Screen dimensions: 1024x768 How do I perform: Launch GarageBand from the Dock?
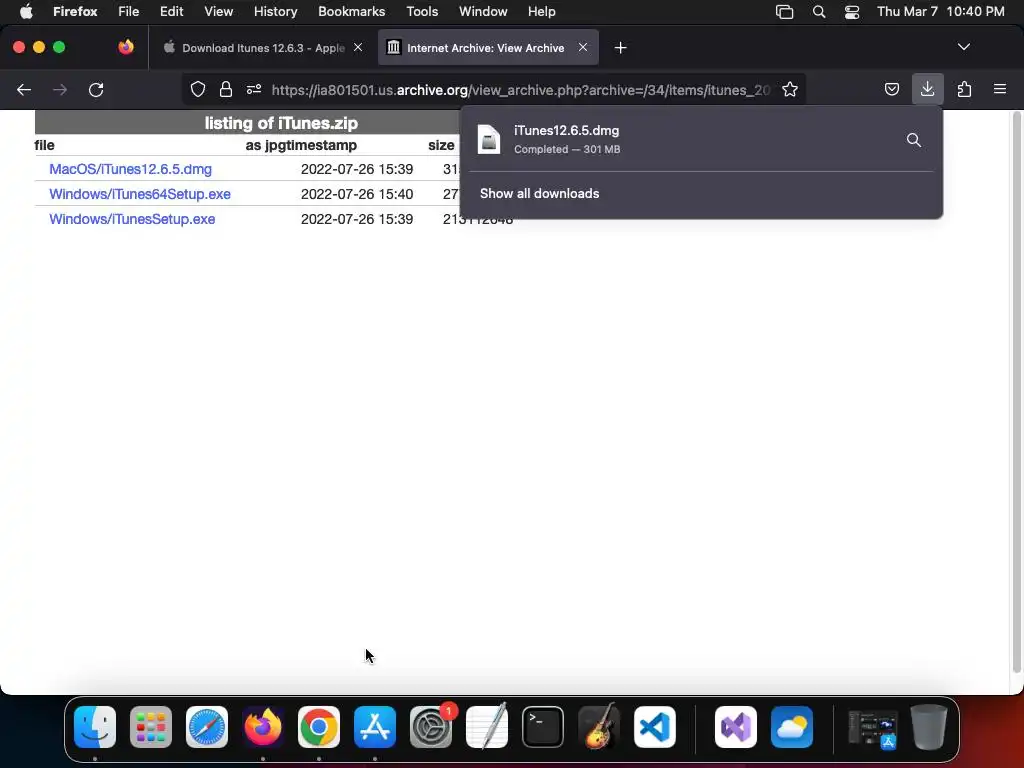click(x=599, y=727)
